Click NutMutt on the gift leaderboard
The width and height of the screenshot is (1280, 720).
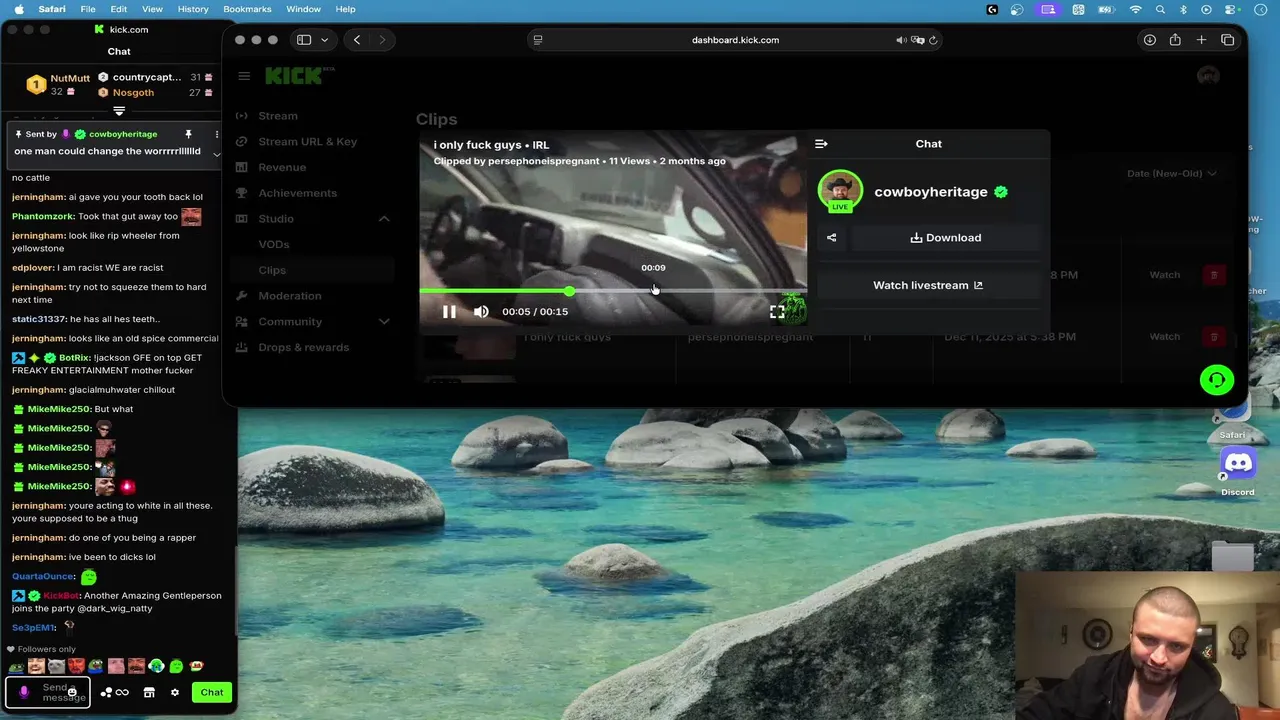(70, 78)
